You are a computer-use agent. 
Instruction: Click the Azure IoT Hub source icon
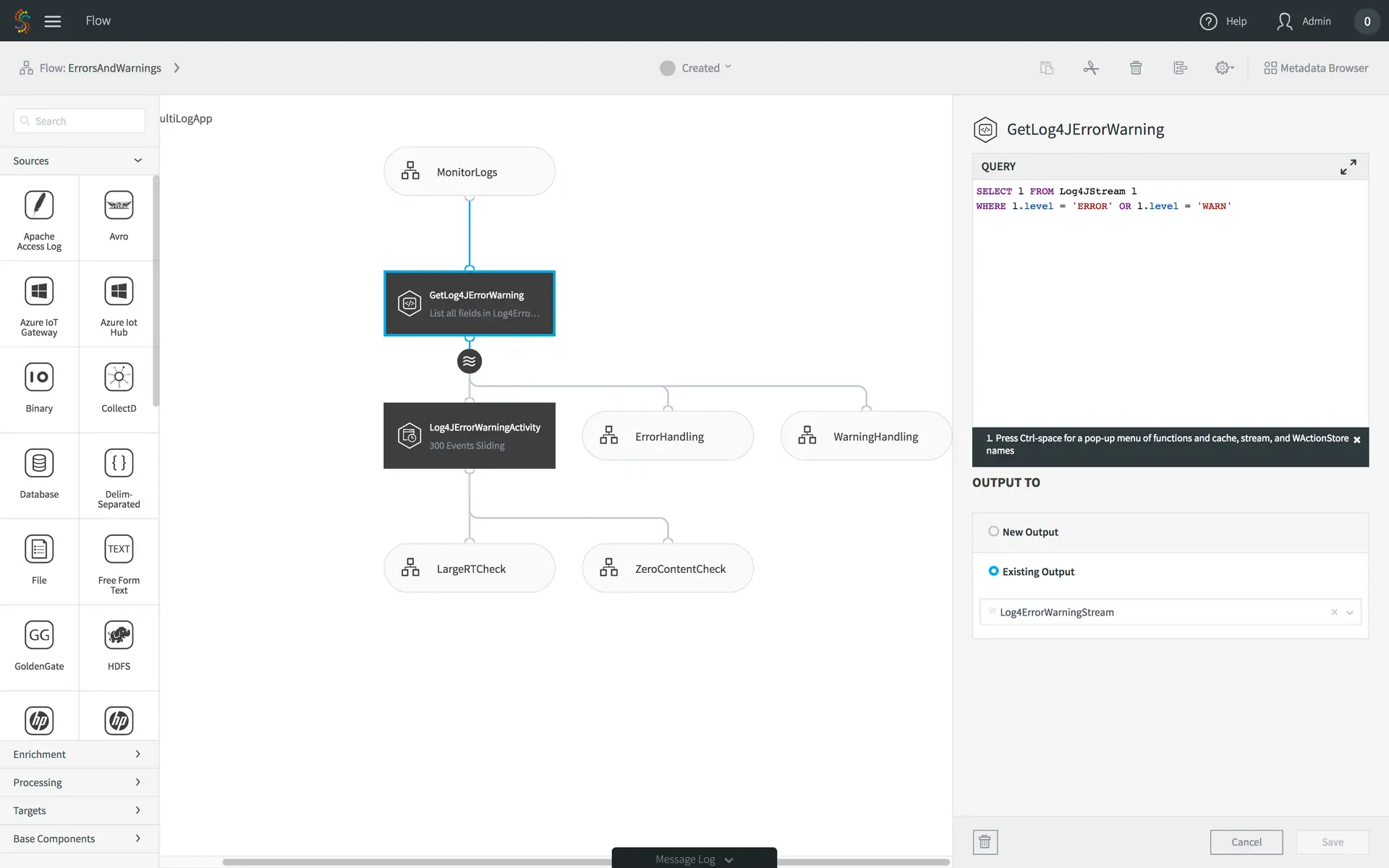(119, 292)
